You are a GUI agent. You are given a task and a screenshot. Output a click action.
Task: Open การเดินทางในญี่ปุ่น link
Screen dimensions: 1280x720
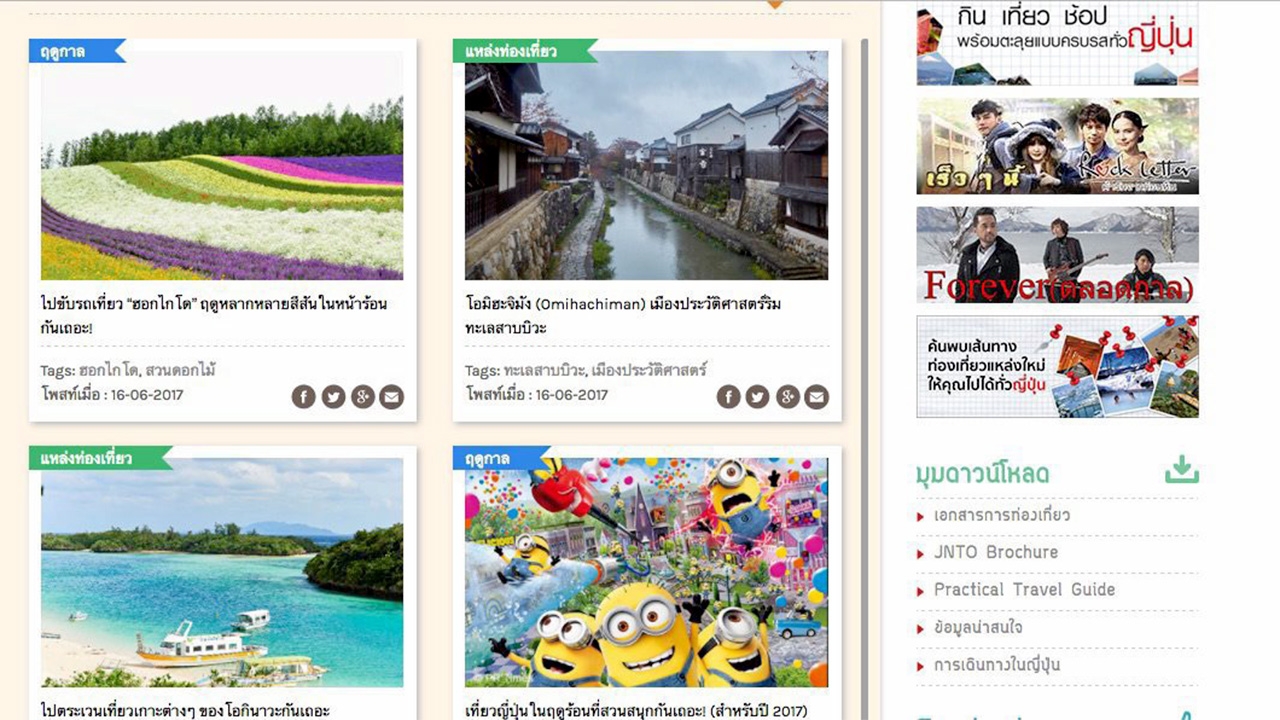pos(996,665)
